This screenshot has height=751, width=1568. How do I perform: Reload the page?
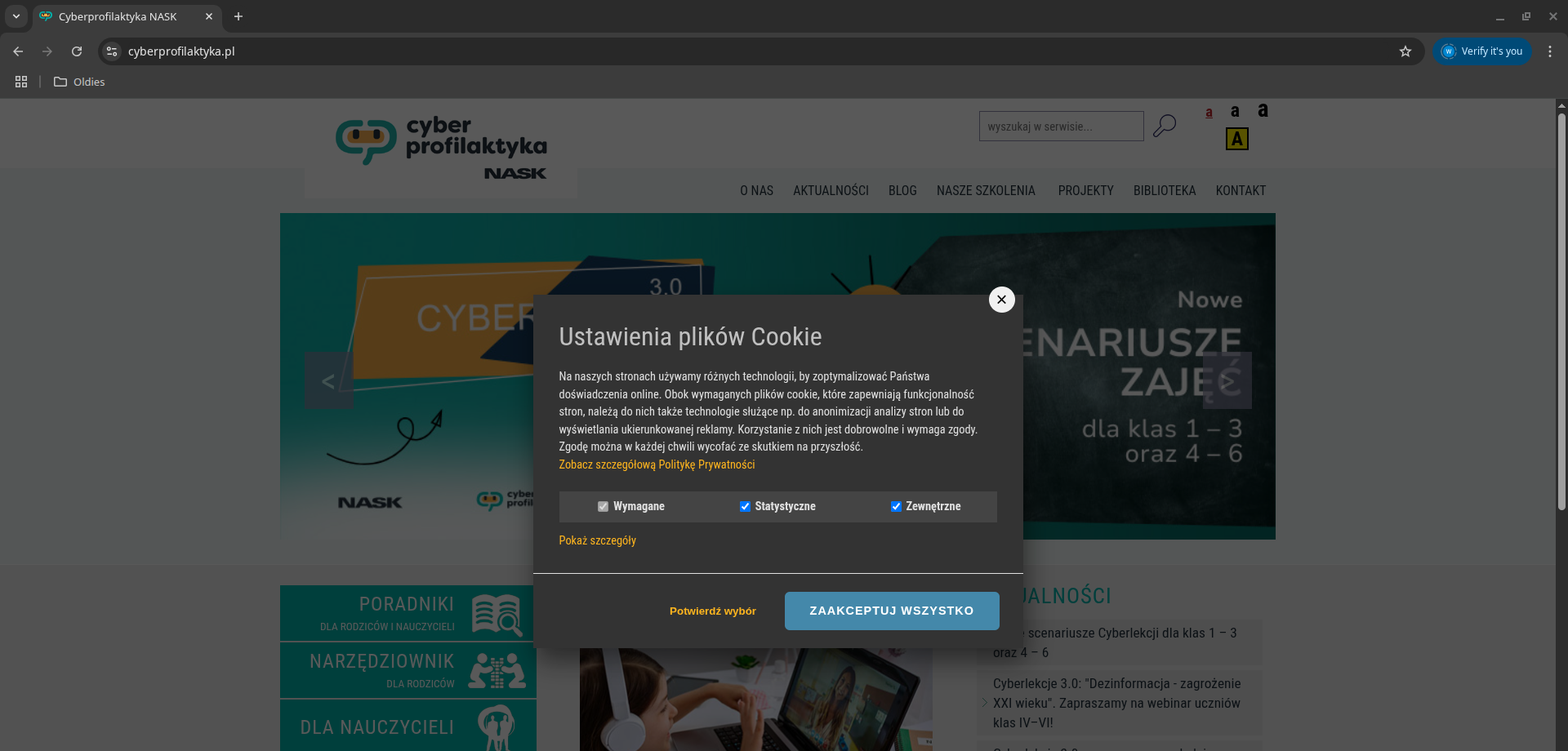tap(77, 51)
